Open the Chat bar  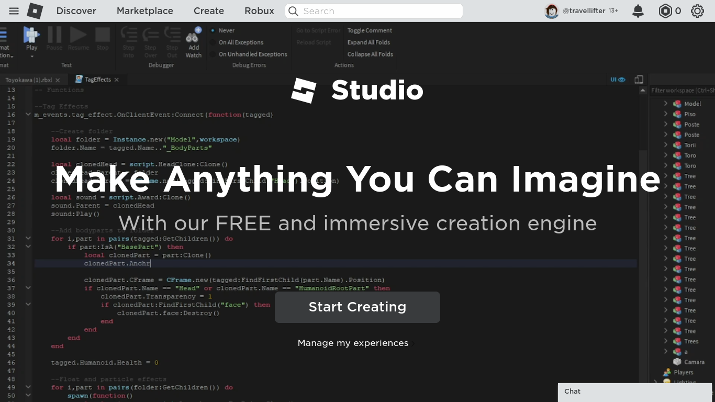pyautogui.click(x=634, y=392)
